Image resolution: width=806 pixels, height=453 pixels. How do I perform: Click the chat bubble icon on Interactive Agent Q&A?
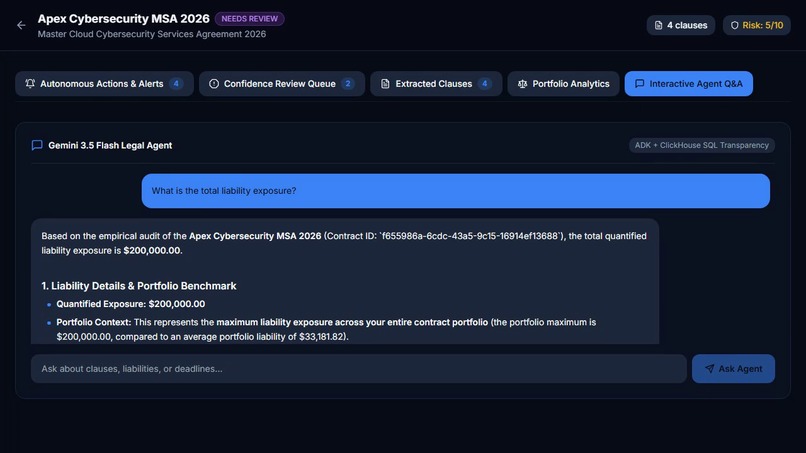tap(639, 83)
